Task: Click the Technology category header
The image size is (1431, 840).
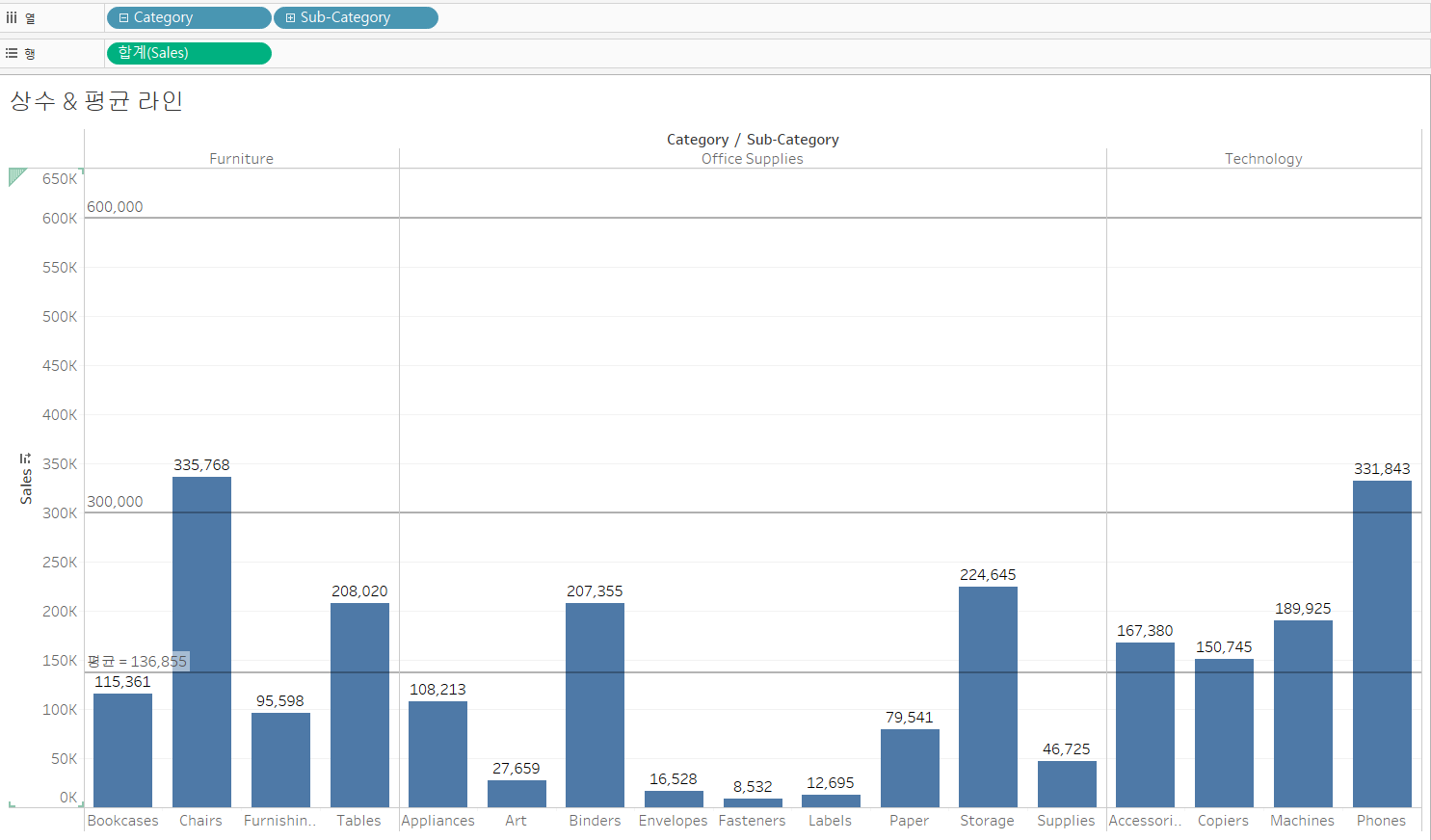Action: click(1263, 159)
